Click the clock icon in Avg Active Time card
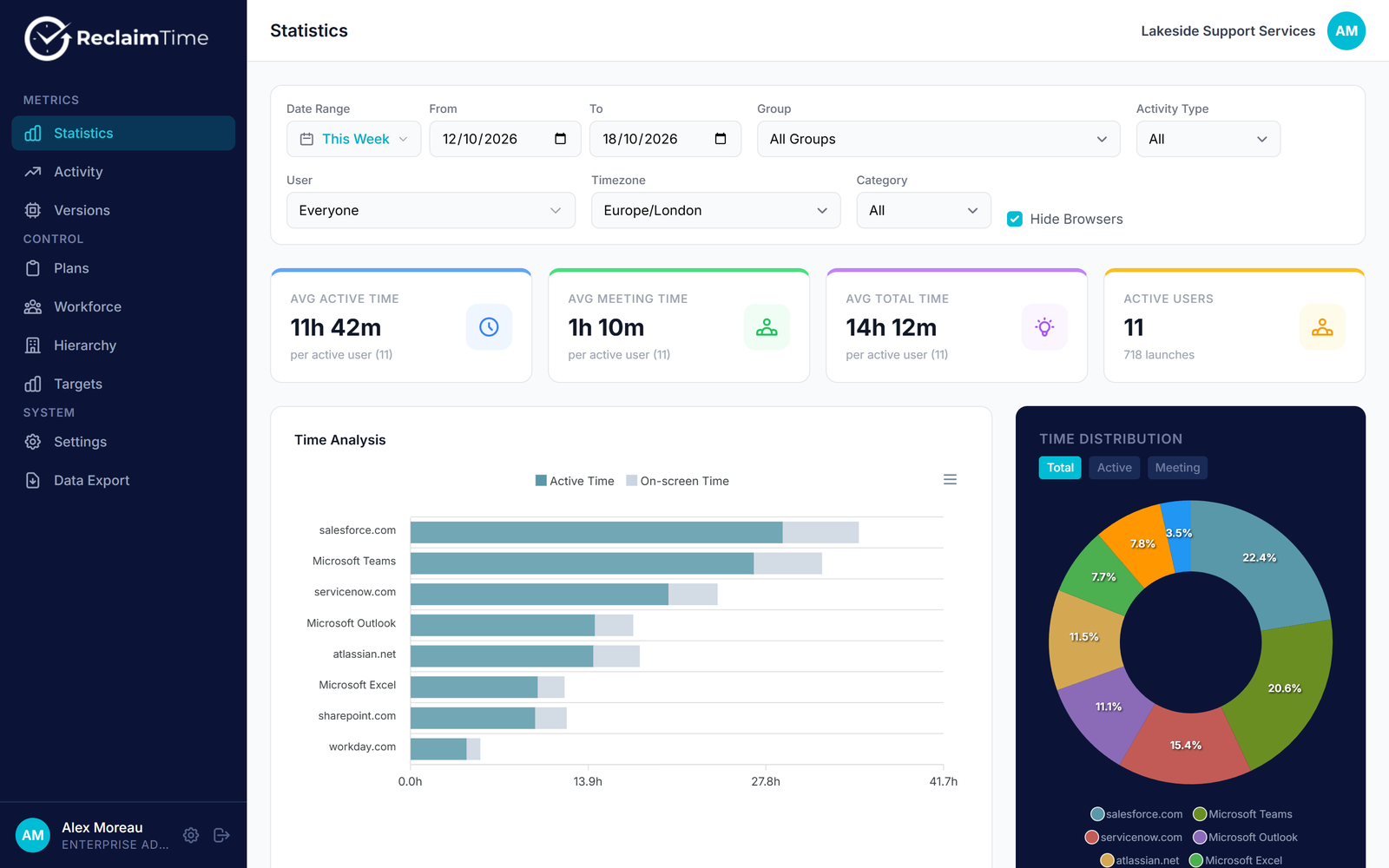 coord(489,327)
